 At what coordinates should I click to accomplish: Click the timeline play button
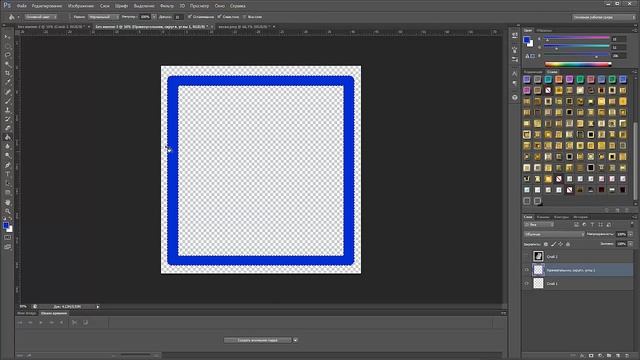coord(41,322)
